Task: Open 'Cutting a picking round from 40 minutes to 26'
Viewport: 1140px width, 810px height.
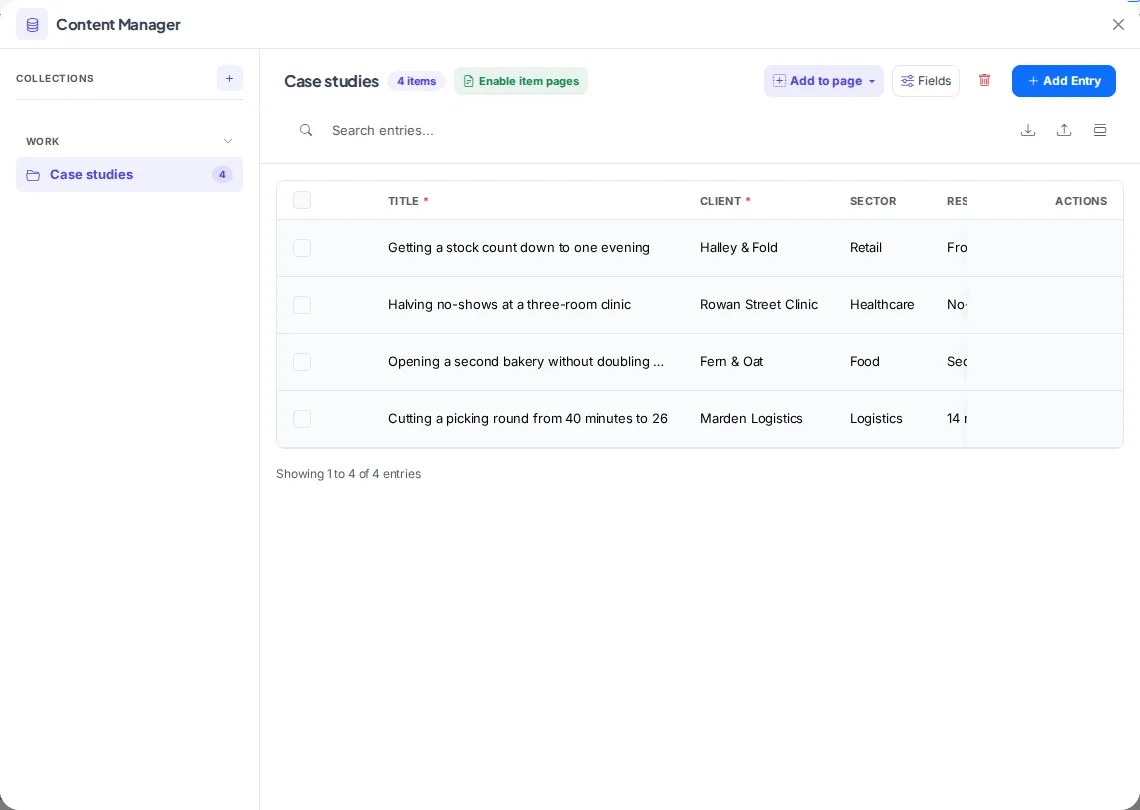Action: (x=528, y=418)
